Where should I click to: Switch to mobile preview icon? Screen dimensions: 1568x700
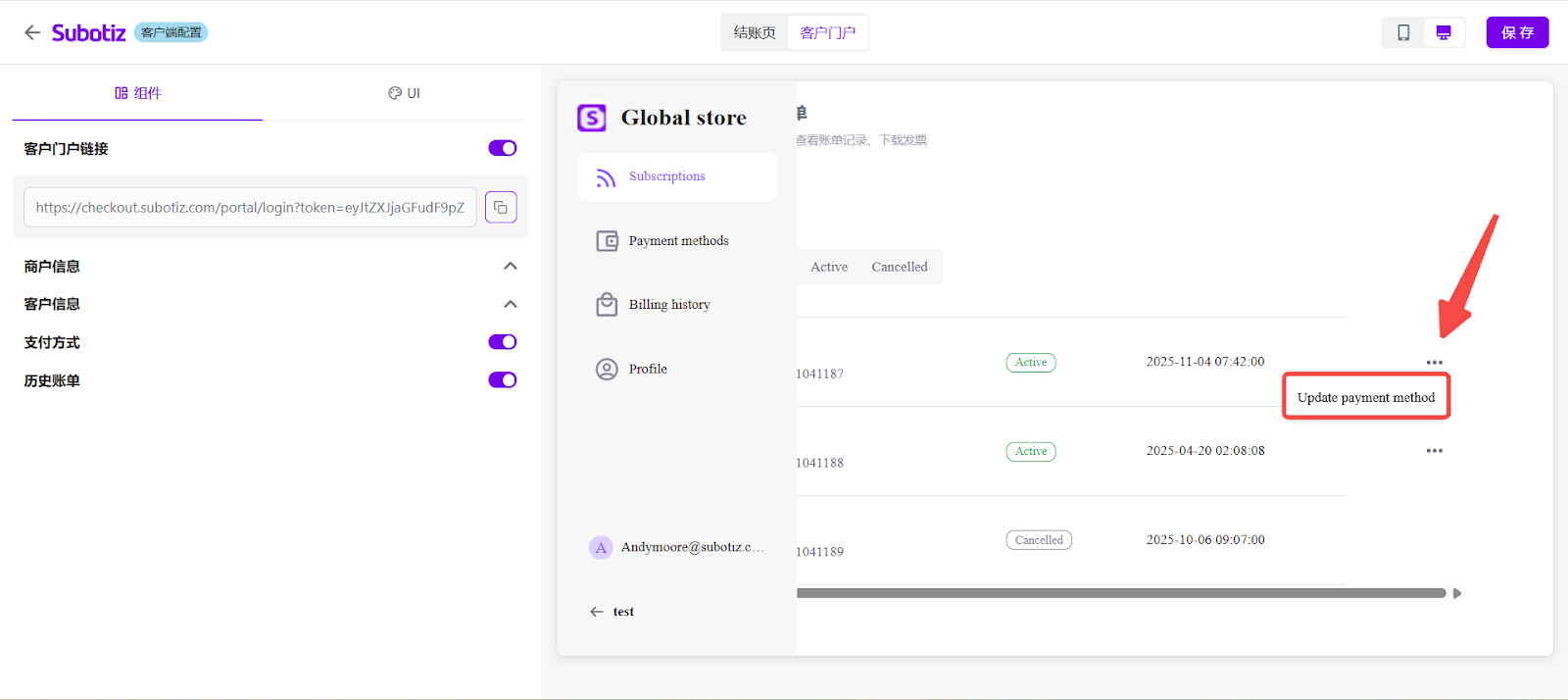coord(1403,32)
